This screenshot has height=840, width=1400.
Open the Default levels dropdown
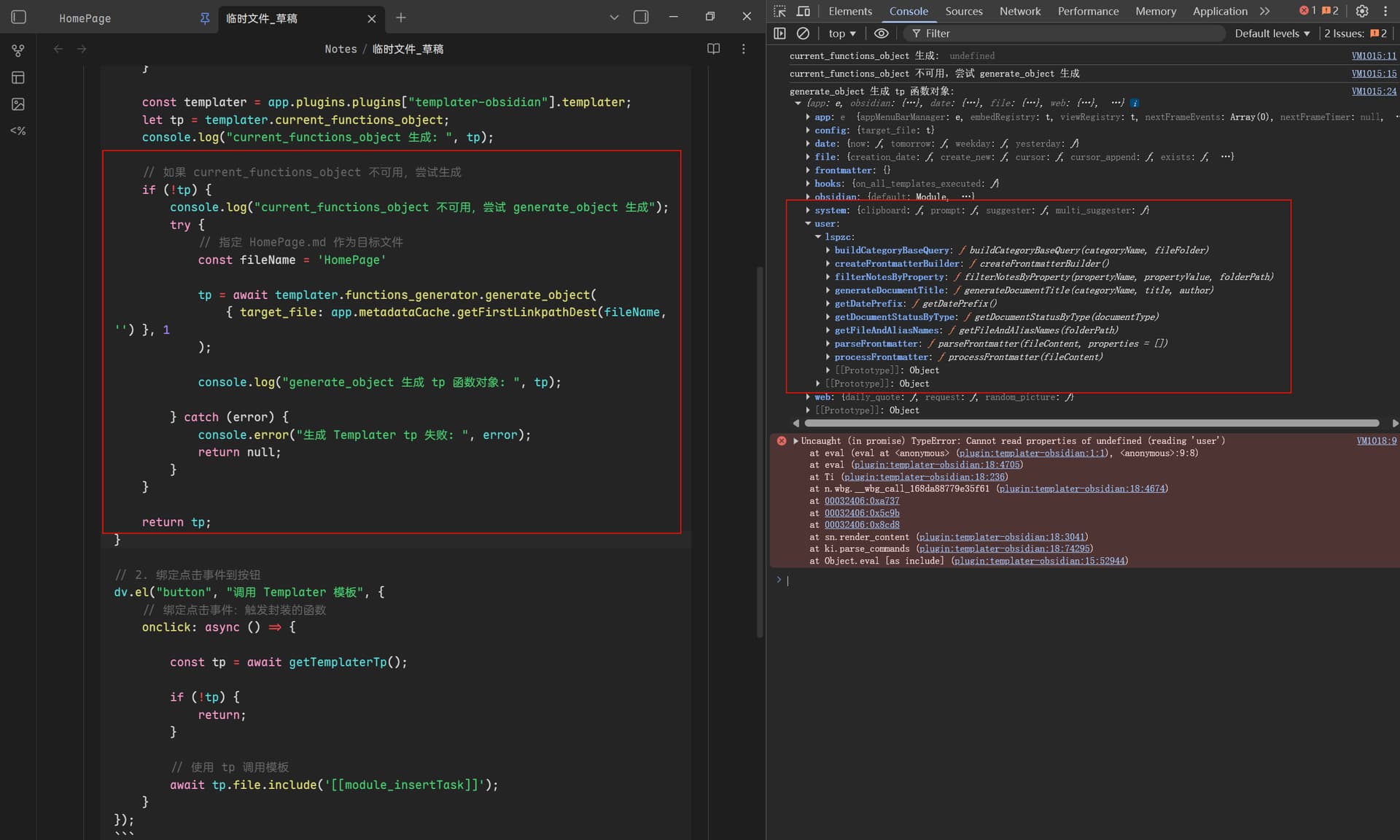coord(1272,34)
